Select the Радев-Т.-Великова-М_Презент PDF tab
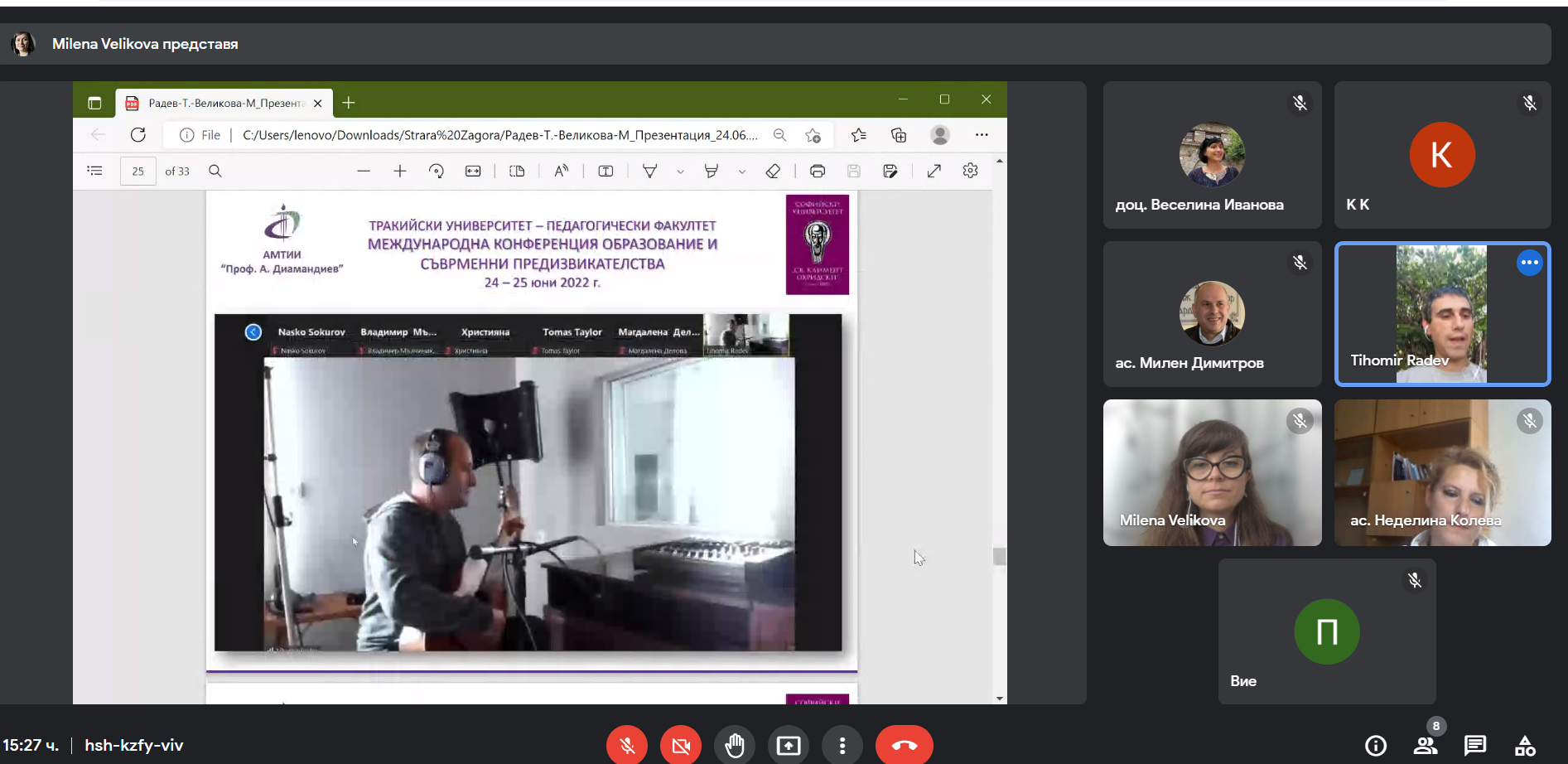This screenshot has height=764, width=1568. click(224, 103)
